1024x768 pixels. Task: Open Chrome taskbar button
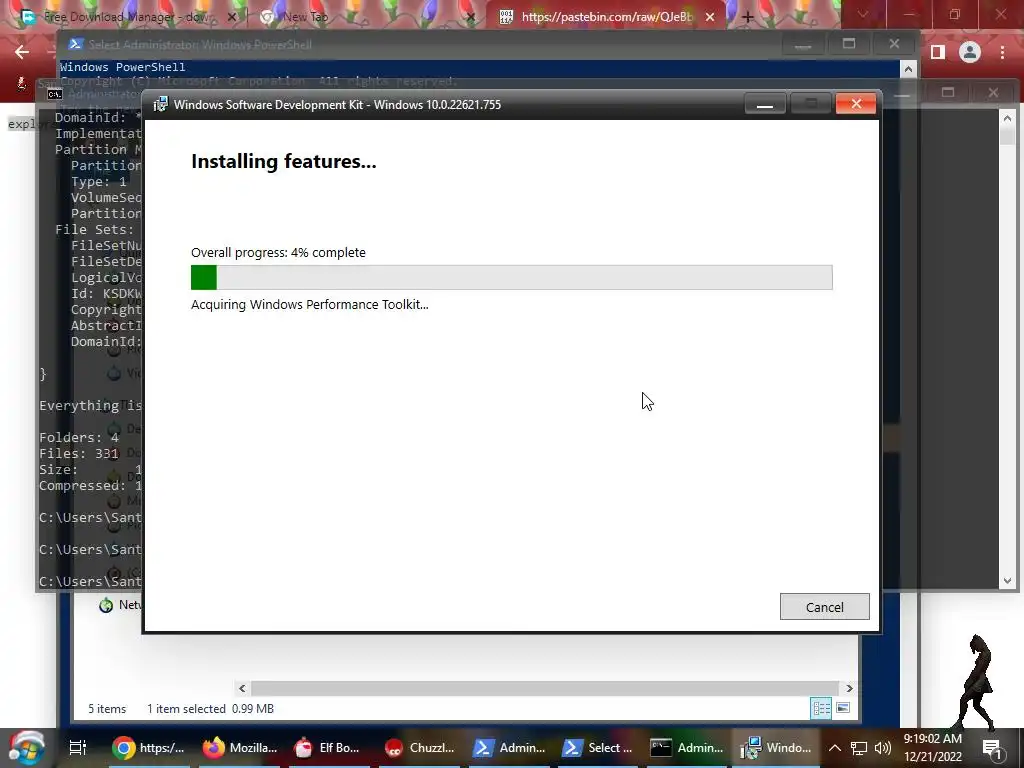148,748
